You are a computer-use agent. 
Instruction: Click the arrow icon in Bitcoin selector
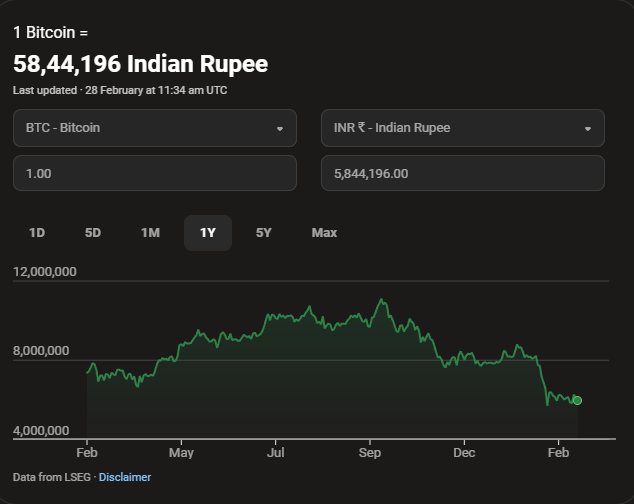point(279,129)
